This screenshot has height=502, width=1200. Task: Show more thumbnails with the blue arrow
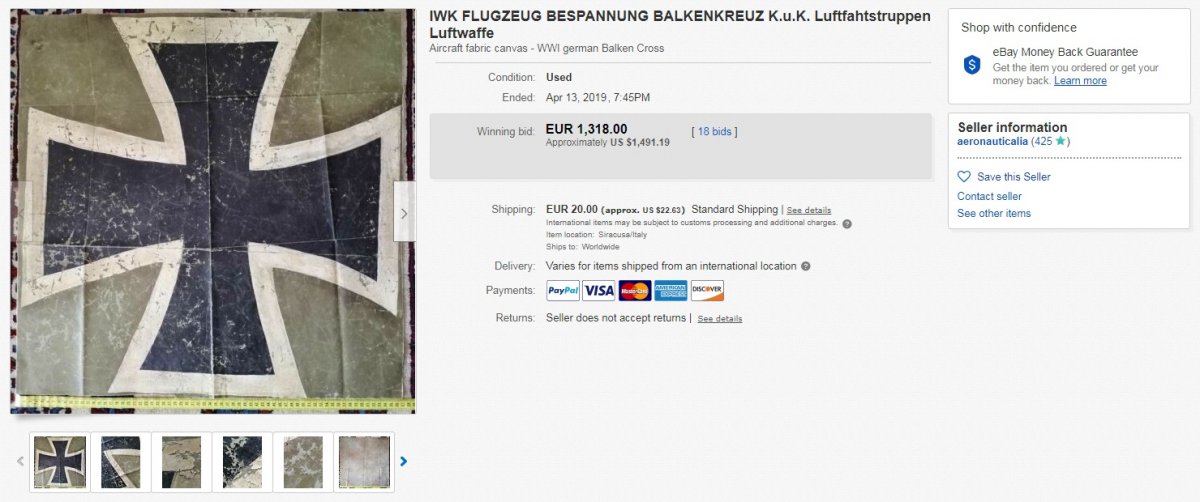[x=404, y=462]
